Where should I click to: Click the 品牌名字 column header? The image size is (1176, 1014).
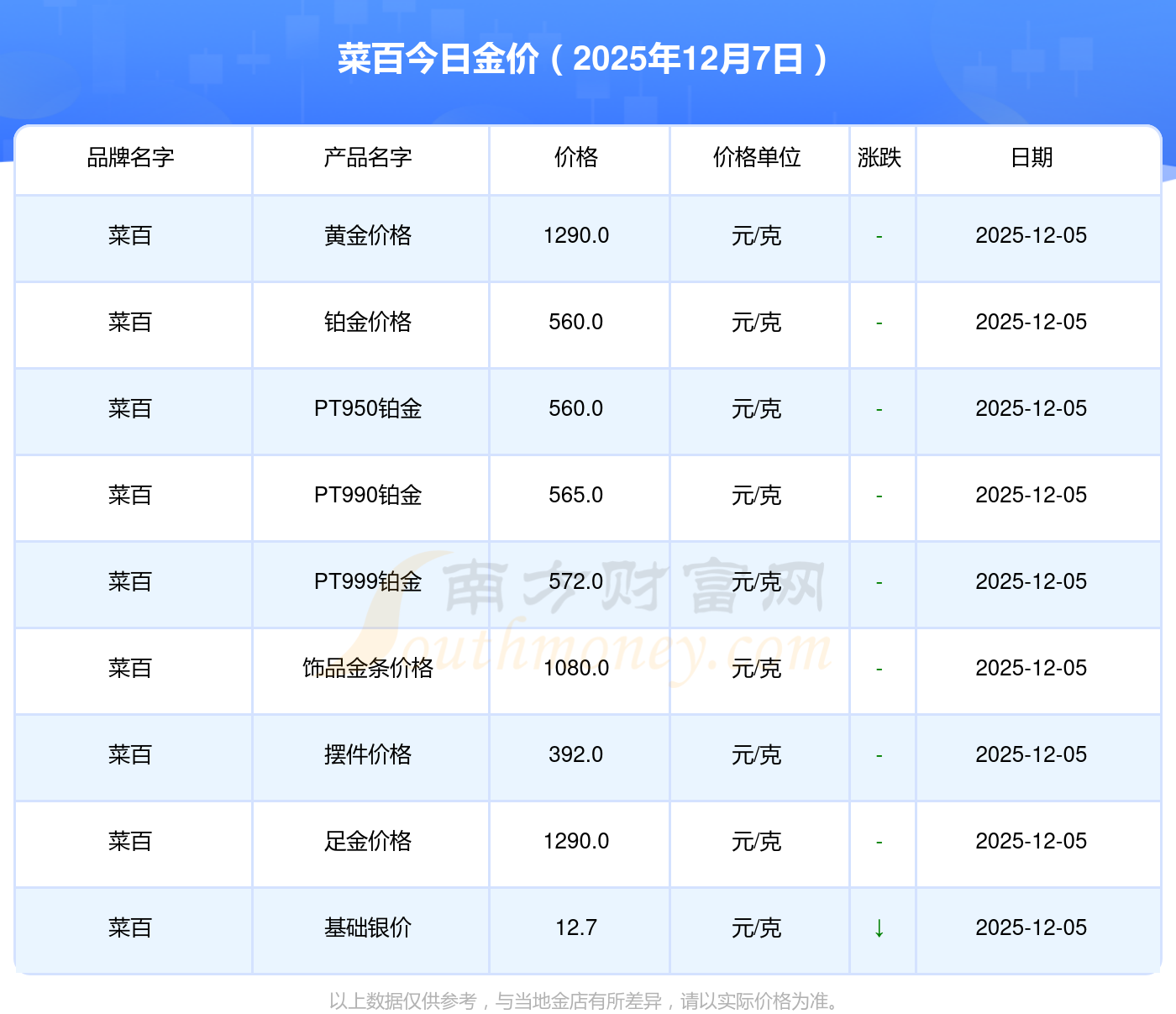(130, 157)
